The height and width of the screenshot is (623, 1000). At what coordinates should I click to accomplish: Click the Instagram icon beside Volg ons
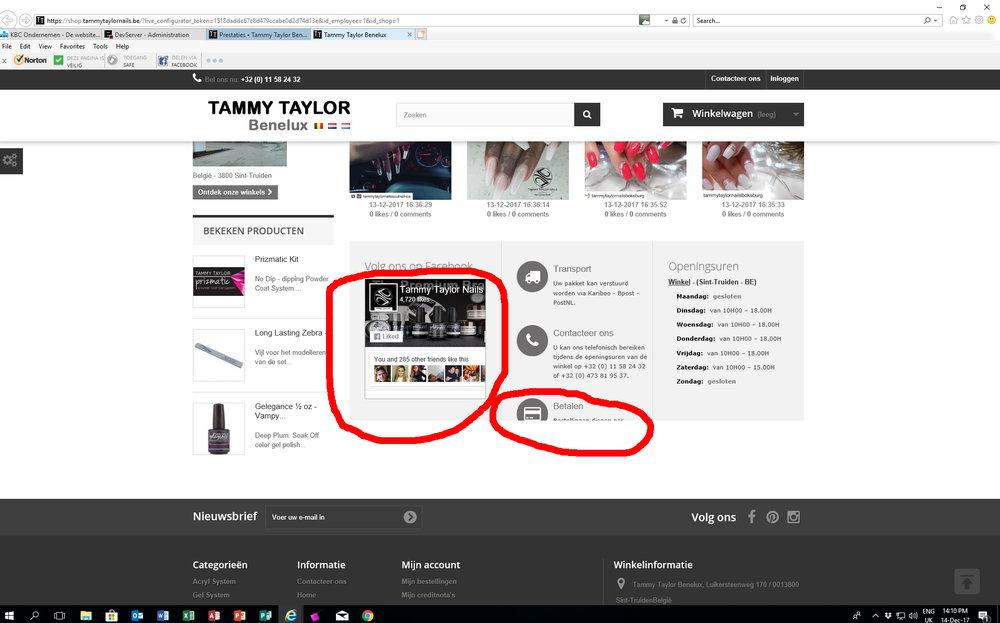(793, 517)
